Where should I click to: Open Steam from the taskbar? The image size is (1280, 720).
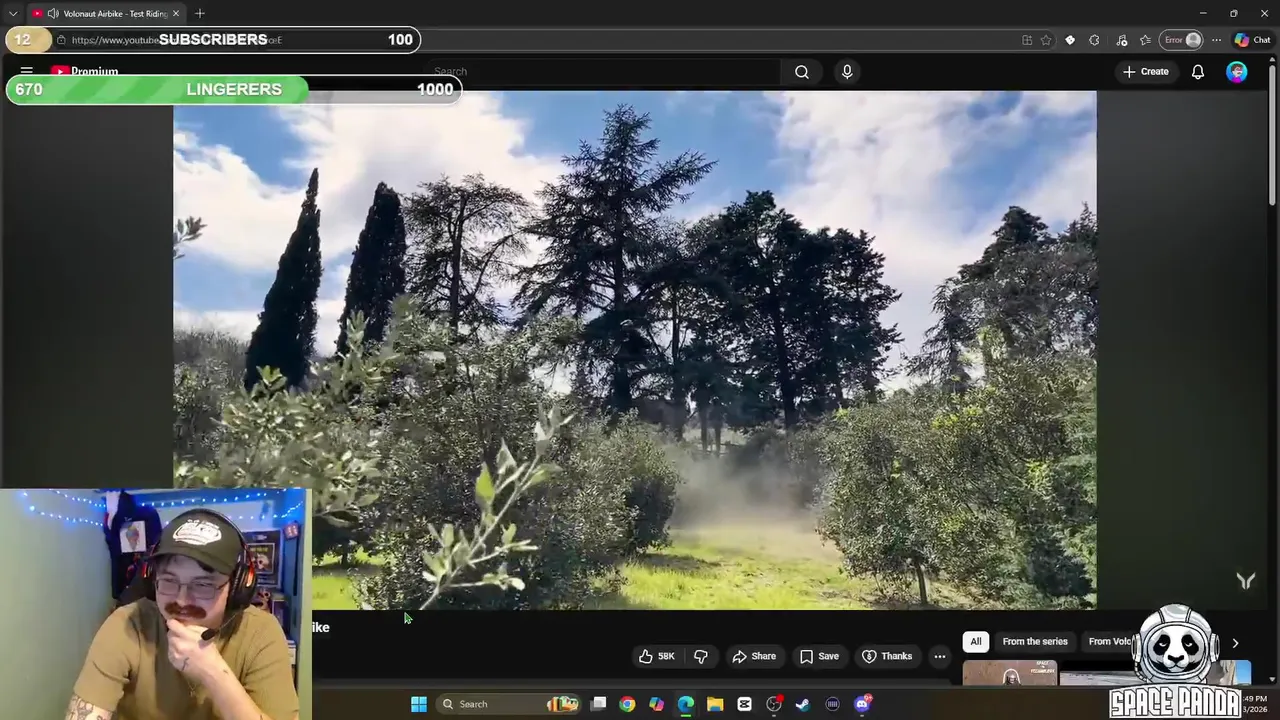pyautogui.click(x=803, y=704)
